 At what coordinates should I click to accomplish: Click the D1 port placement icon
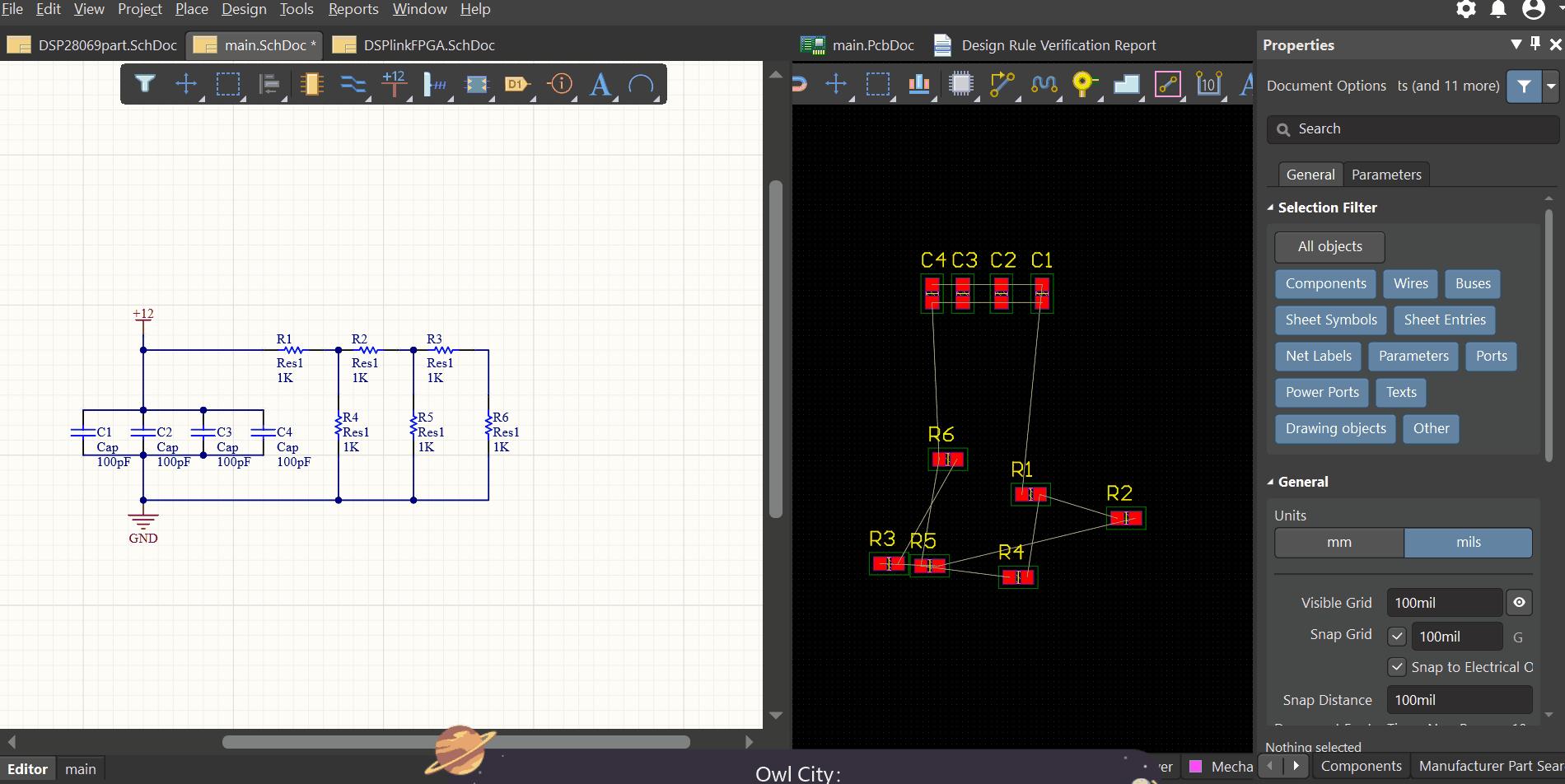pos(516,84)
